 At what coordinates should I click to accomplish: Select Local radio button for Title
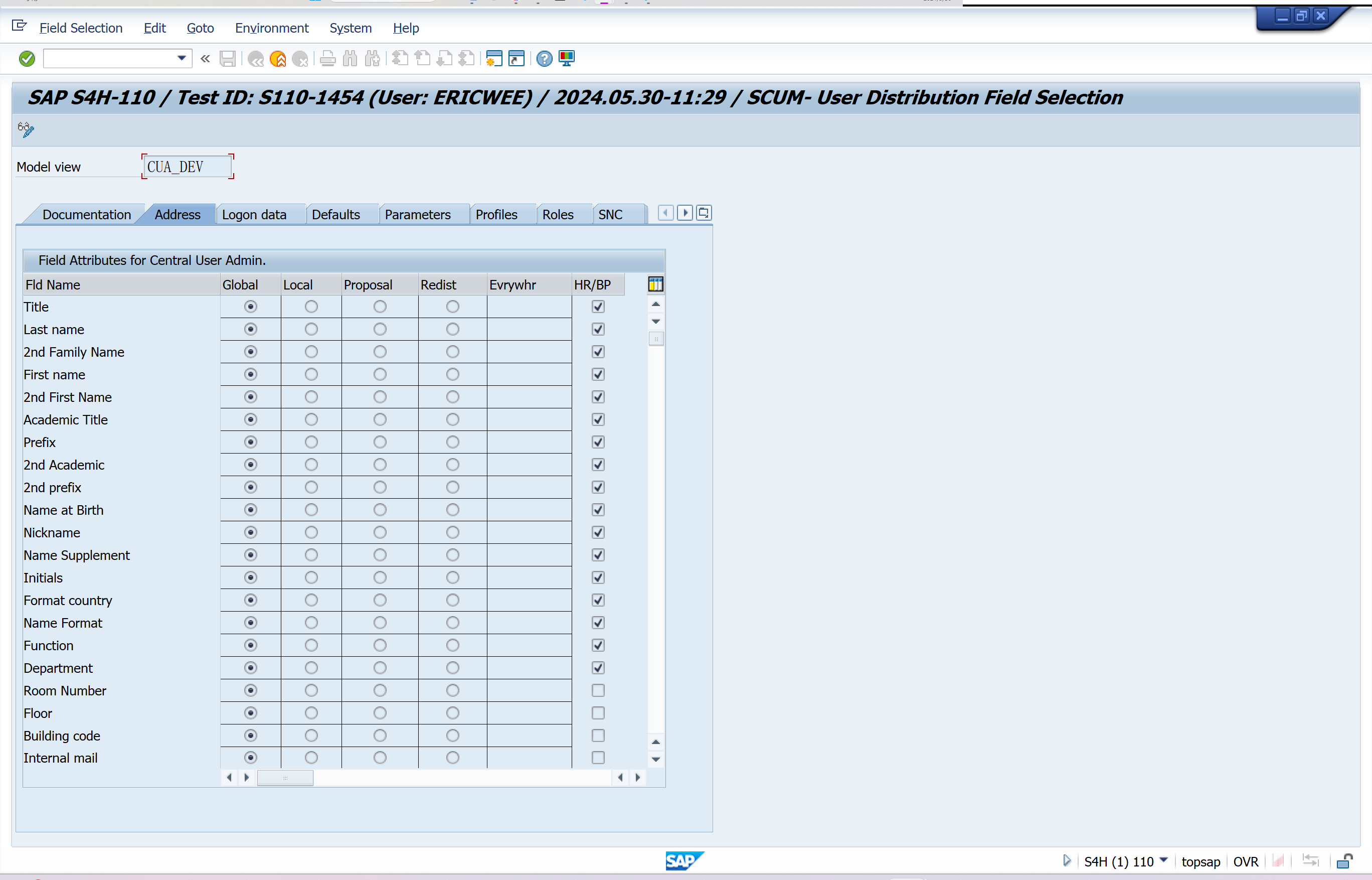(311, 307)
